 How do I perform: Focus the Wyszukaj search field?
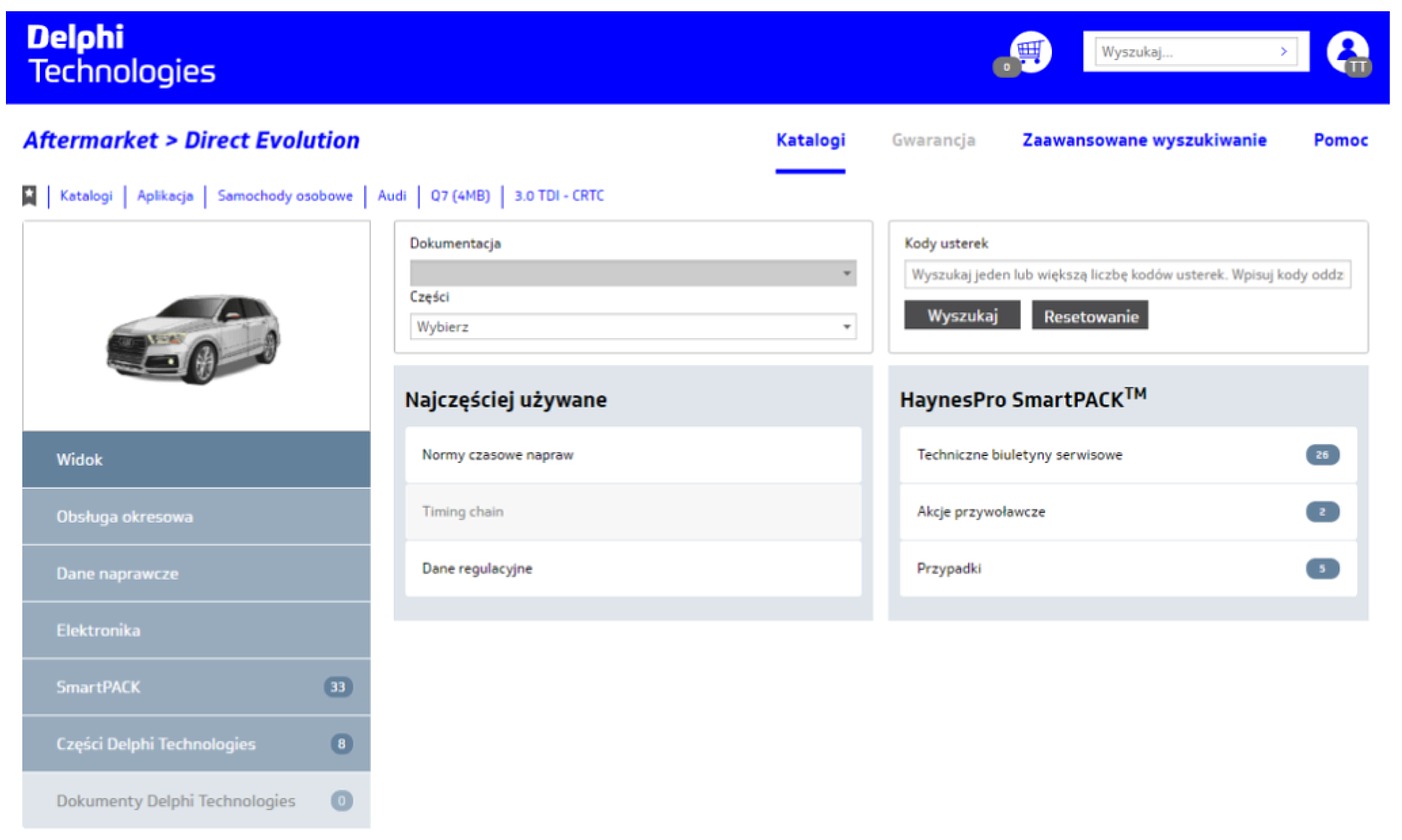[x=1196, y=52]
